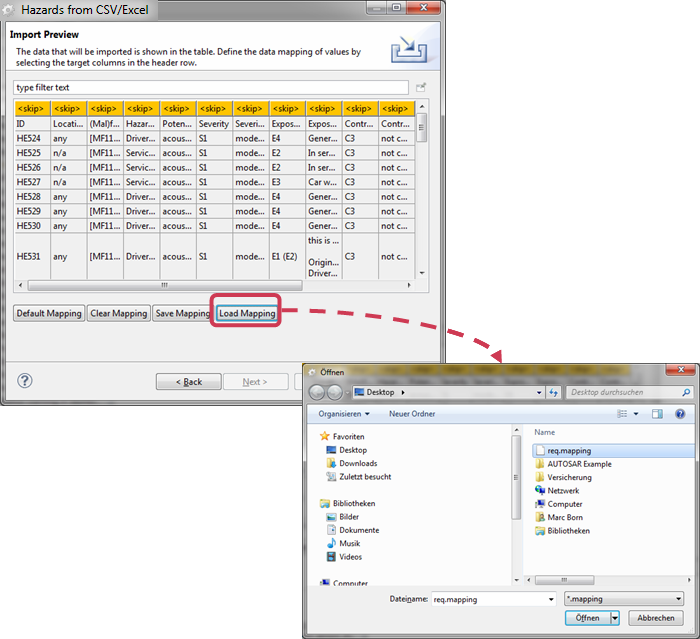
Task: Click the view mode icon in Öffnen toolbar
Action: (622, 414)
